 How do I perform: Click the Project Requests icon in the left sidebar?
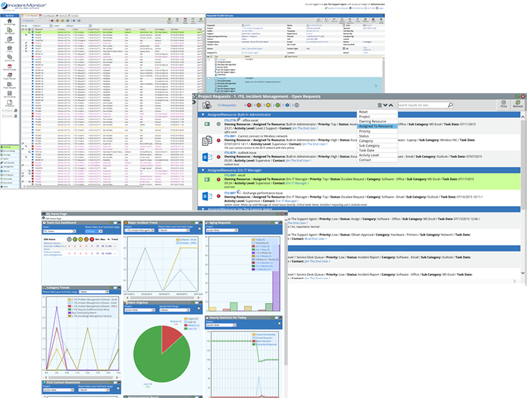pos(9,84)
